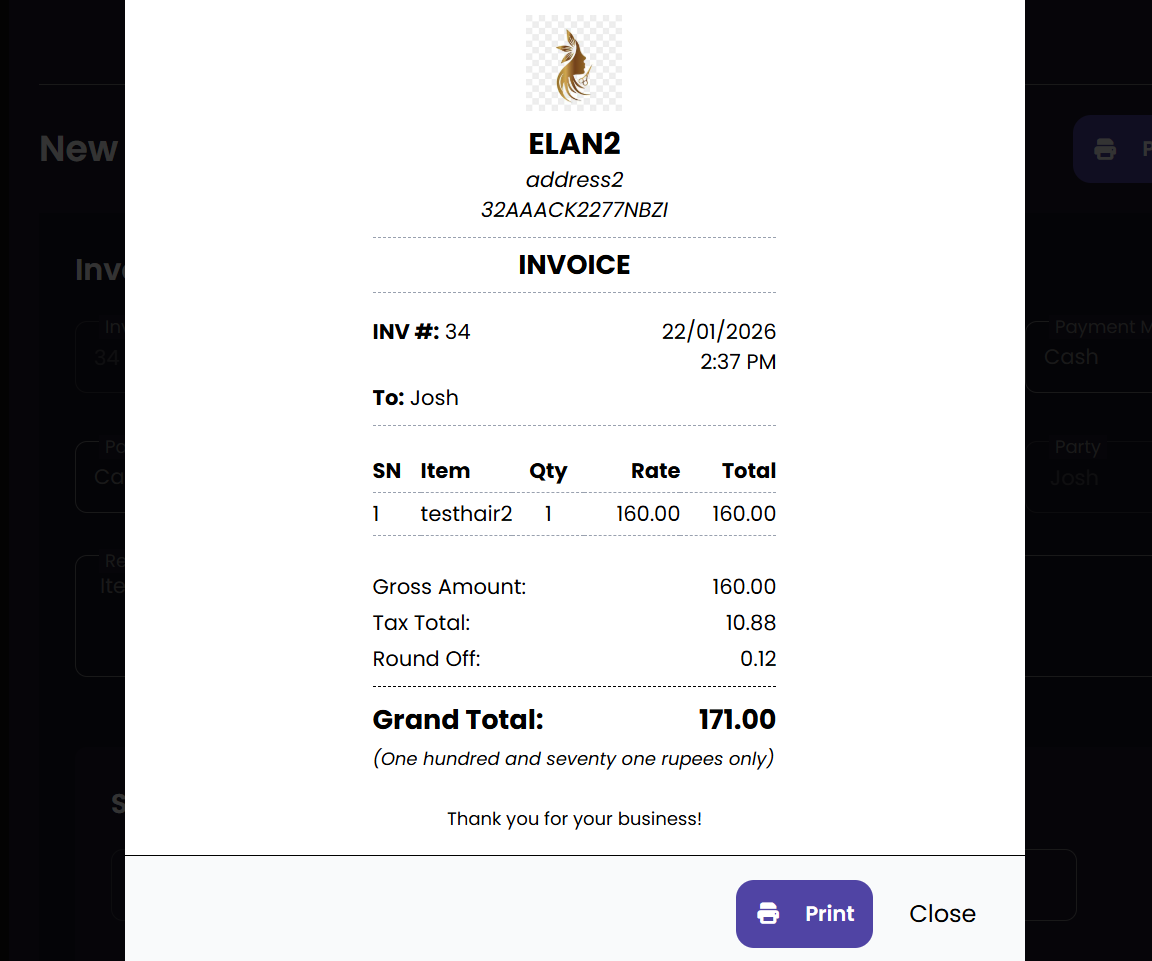Click the testhair2 item row
Viewport: 1152px width, 961px height.
pyautogui.click(x=466, y=514)
